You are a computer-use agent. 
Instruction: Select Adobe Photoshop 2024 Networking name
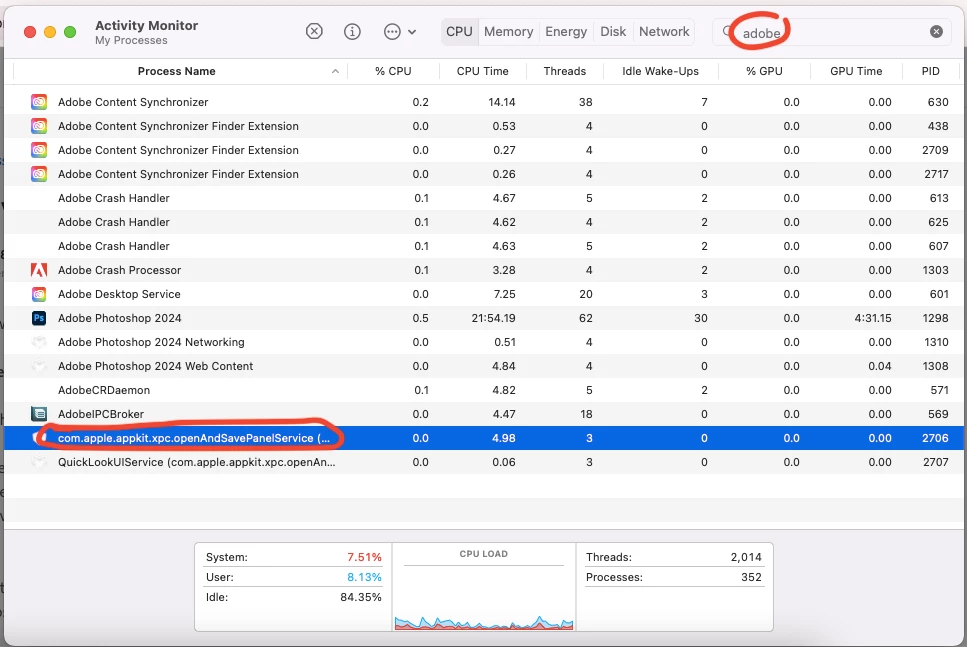(151, 342)
